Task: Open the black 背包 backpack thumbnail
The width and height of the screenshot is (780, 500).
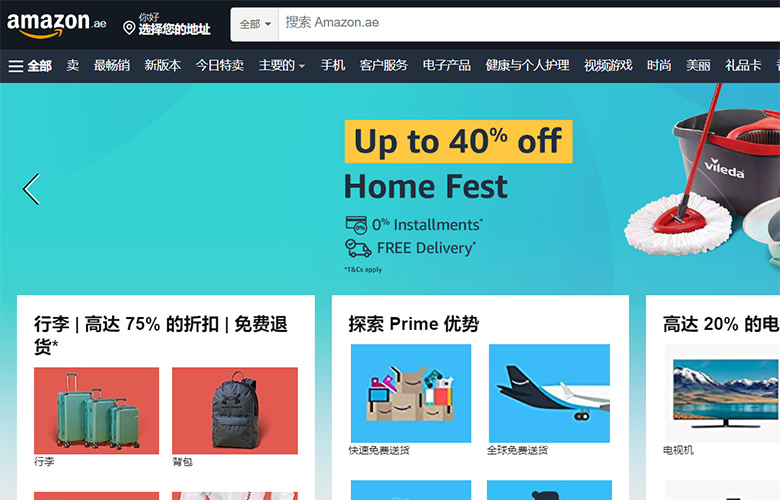Action: [235, 410]
